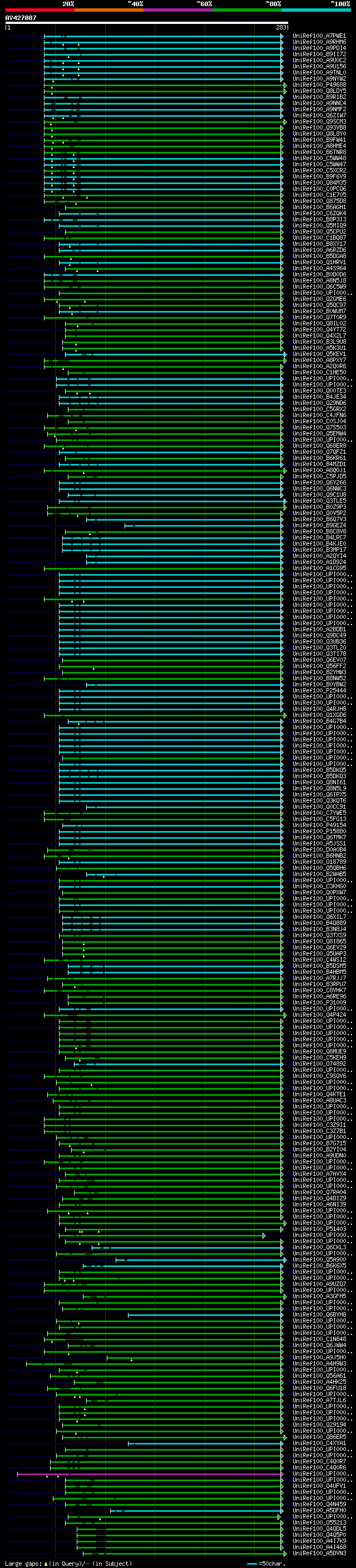Screen dimensions: 356x1568
Task: Select the UniRef100_C1E7O5 label
Action: [319, 195]
